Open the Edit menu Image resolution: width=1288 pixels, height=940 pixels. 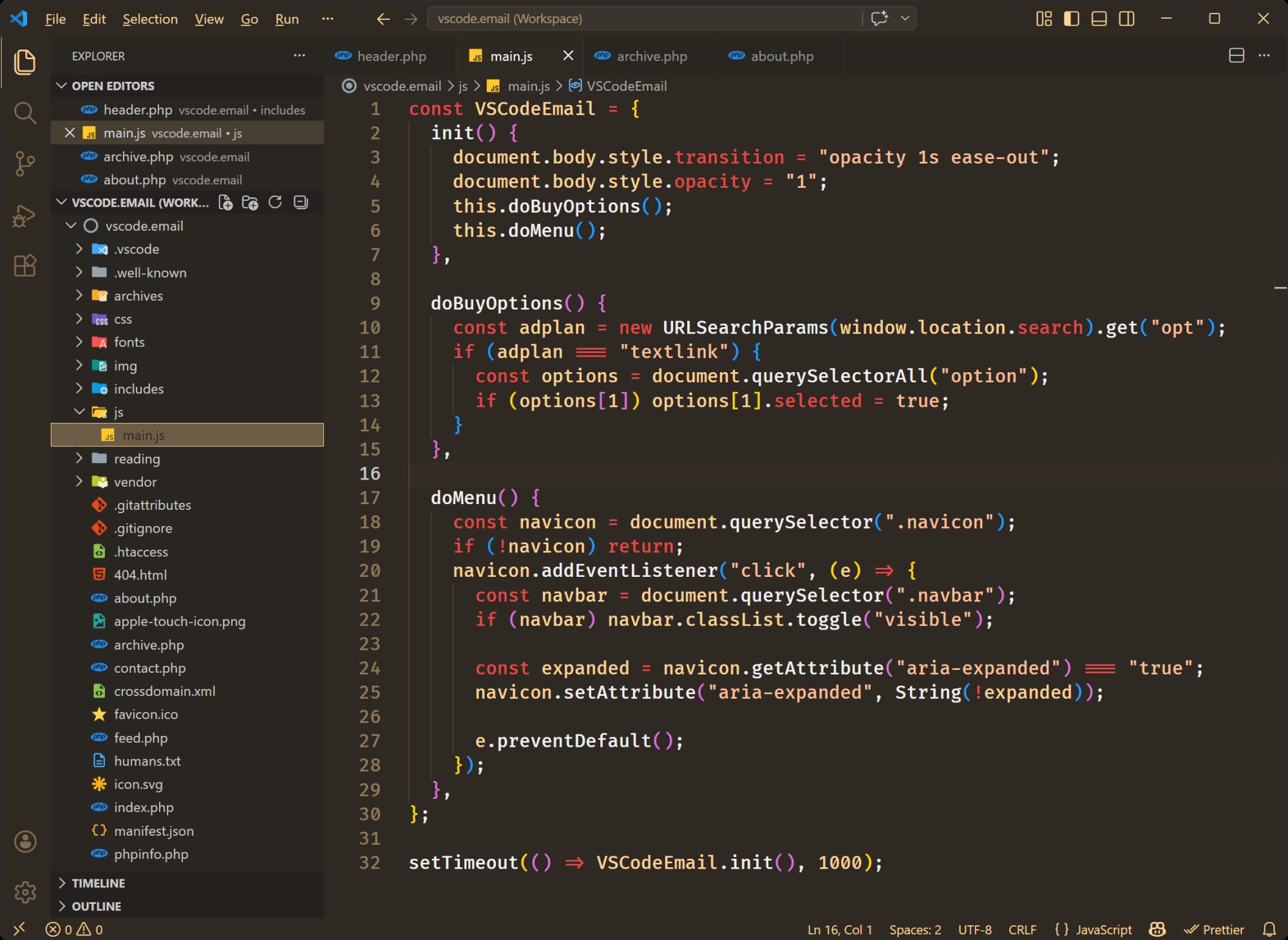pos(94,19)
